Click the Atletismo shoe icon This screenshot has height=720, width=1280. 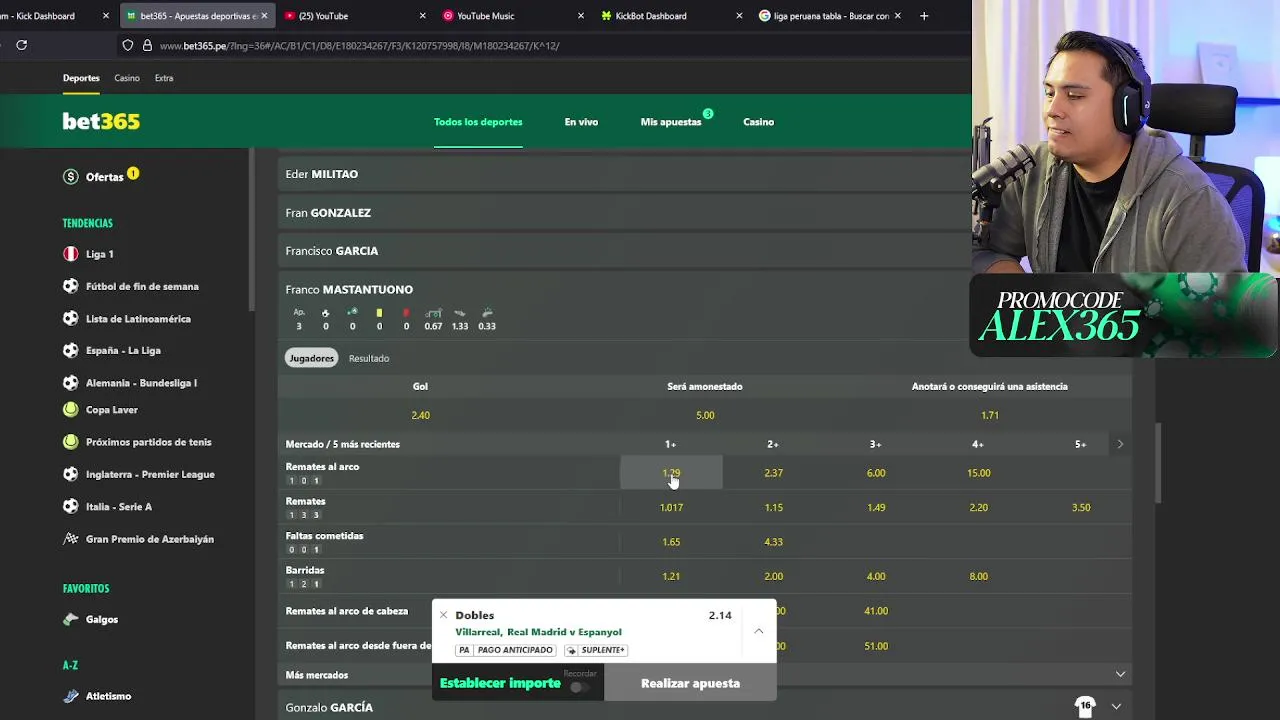coord(70,696)
